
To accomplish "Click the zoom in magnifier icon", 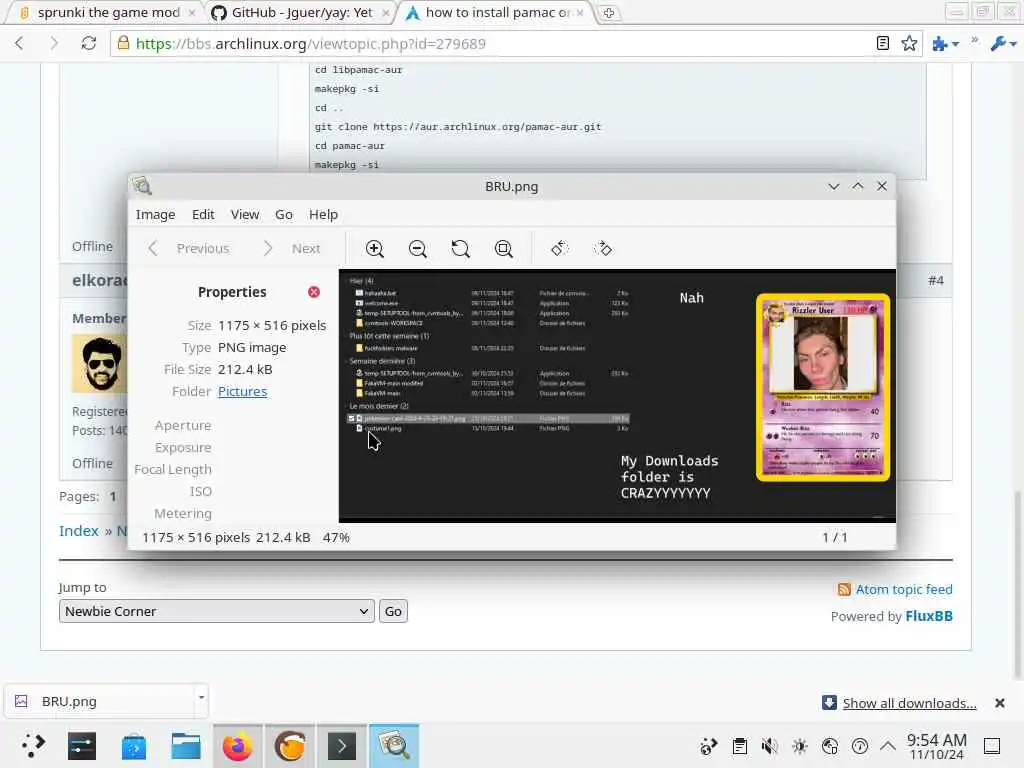I will [374, 249].
